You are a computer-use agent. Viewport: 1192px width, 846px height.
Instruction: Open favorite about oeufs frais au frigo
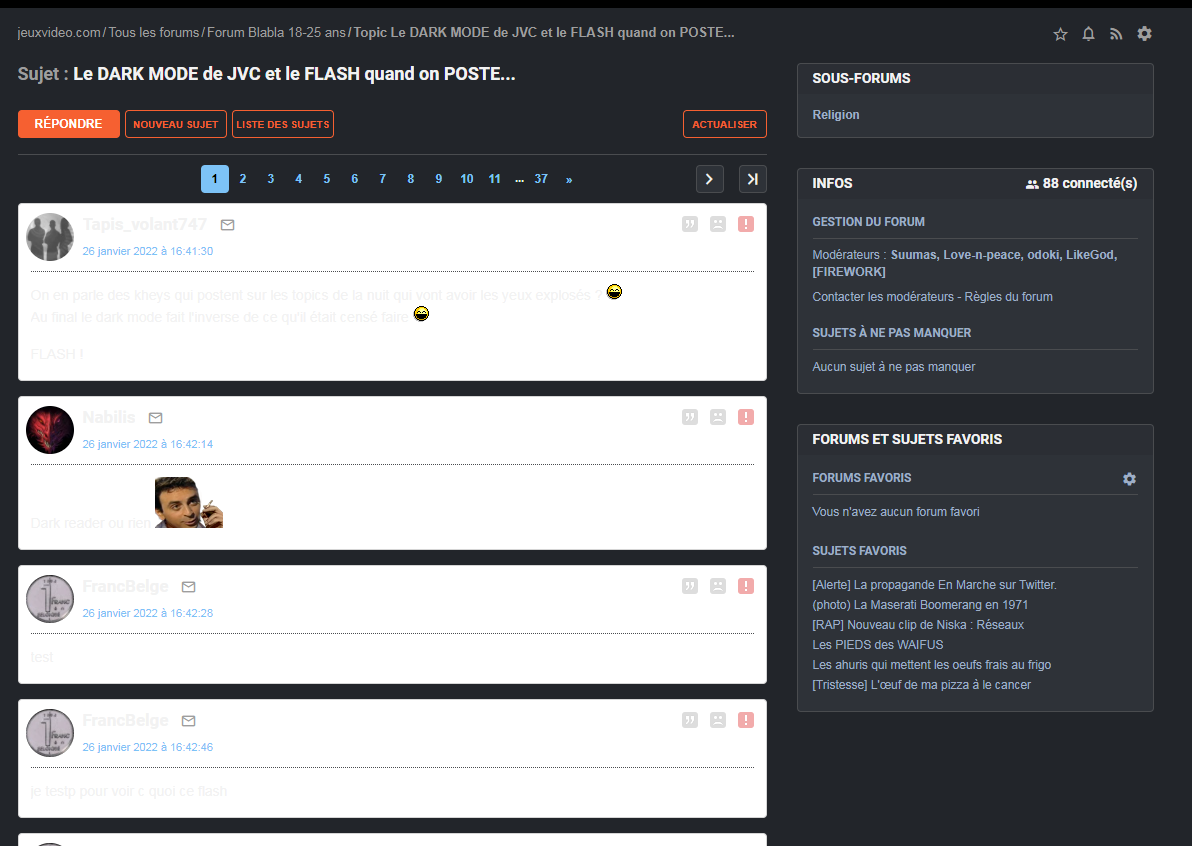[931, 664]
